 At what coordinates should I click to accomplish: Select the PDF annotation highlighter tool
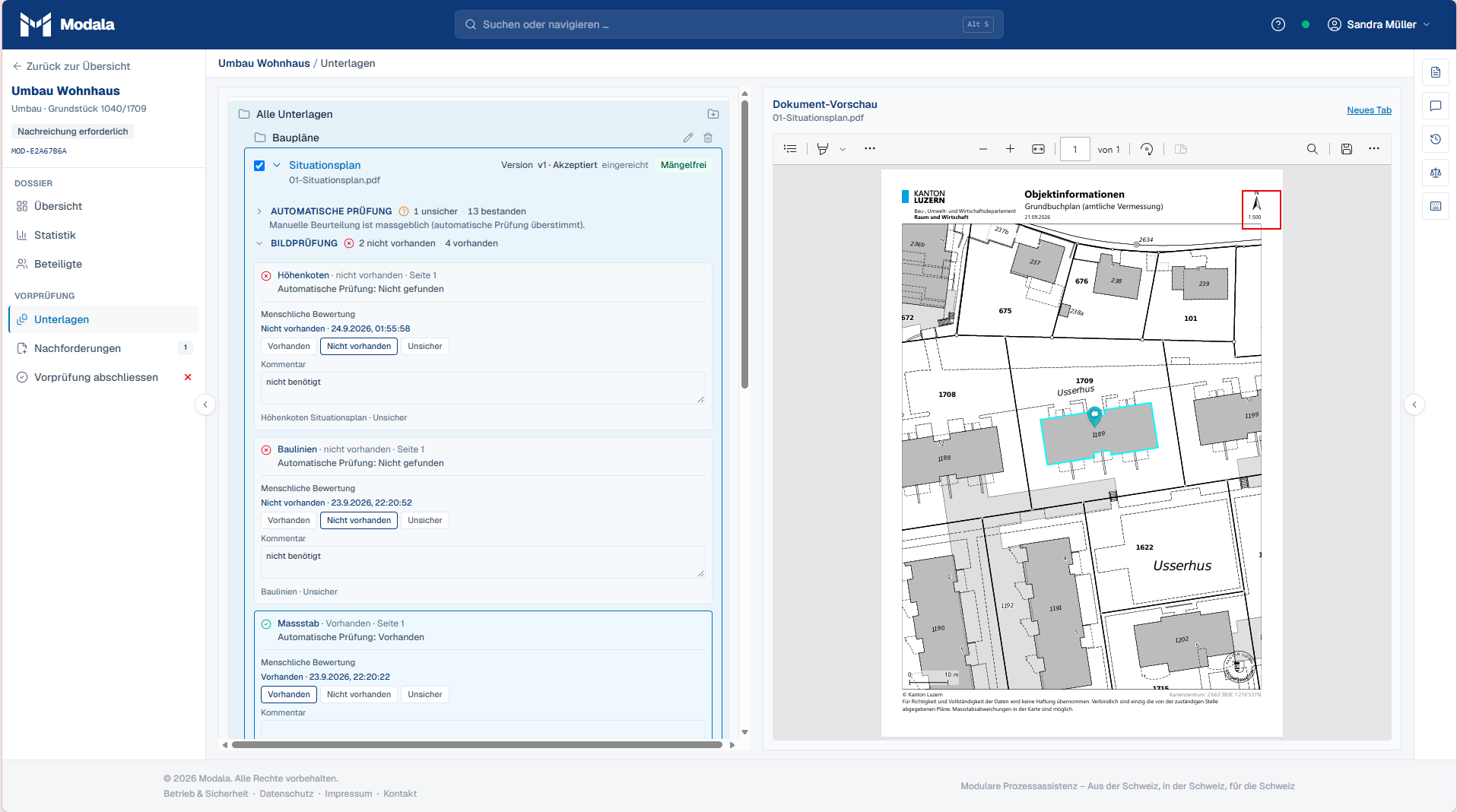click(823, 149)
